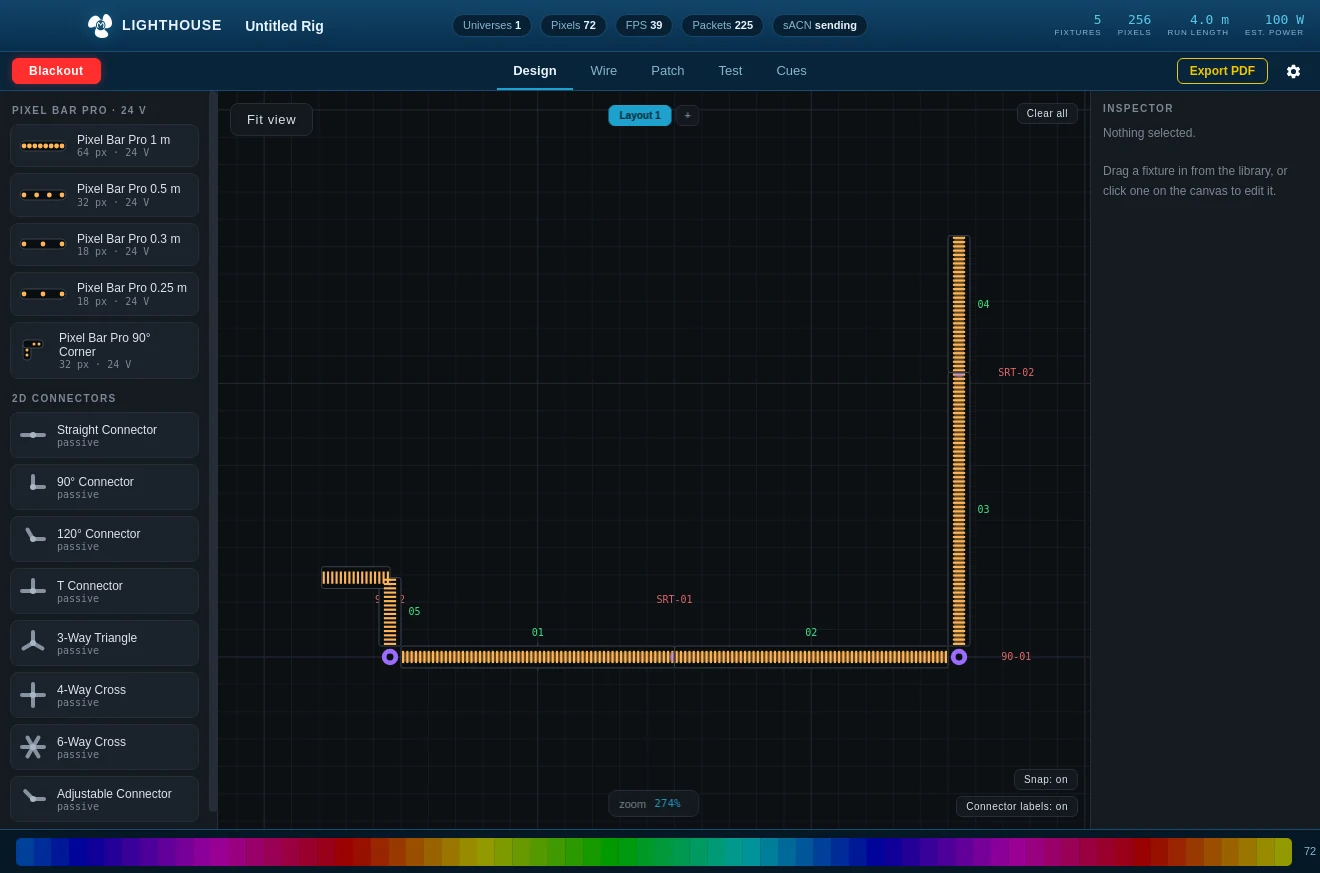Toggle Snap on/off
Image resolution: width=1320 pixels, height=873 pixels.
pyautogui.click(x=1046, y=780)
